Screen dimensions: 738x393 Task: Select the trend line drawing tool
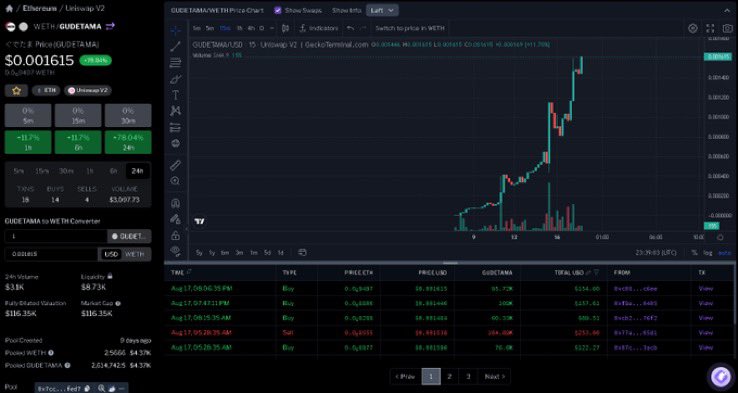point(176,46)
